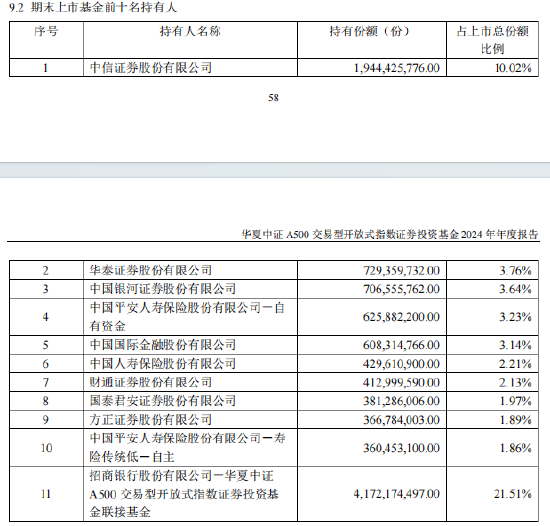Select share value 706,555,762.00
The width and height of the screenshot is (550, 526).
pos(401,289)
